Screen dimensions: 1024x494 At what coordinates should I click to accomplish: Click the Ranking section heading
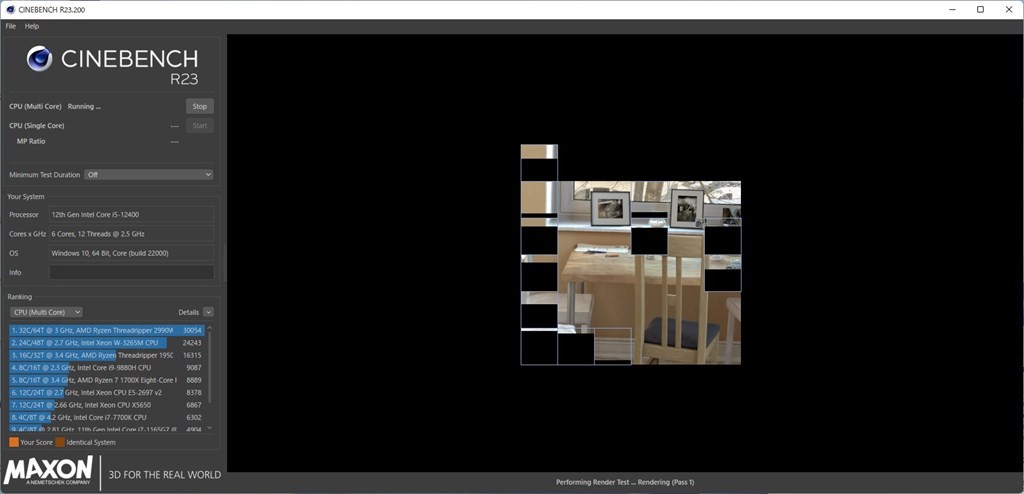pyautogui.click(x=20, y=297)
